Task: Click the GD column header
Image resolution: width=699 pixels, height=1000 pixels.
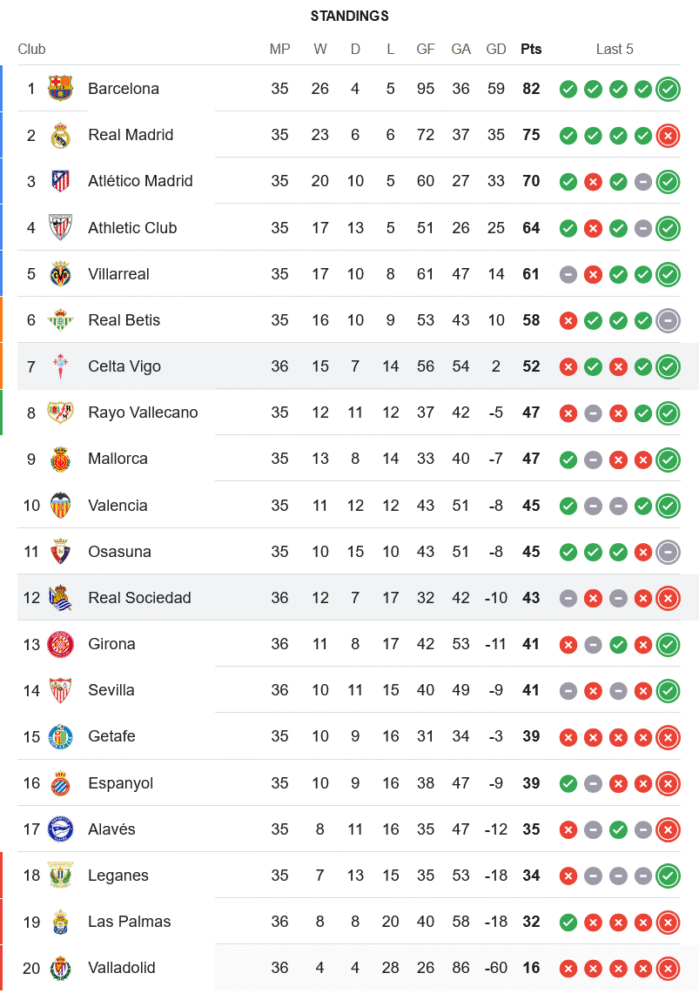Action: [x=496, y=49]
